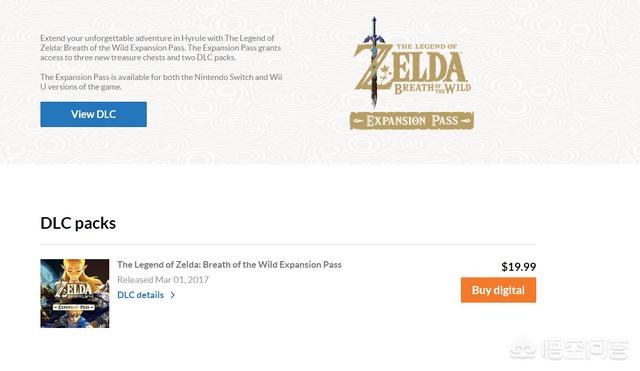The width and height of the screenshot is (640, 371).
Task: Click the Released Mar 01, 2017 date
Action: pyautogui.click(x=163, y=280)
